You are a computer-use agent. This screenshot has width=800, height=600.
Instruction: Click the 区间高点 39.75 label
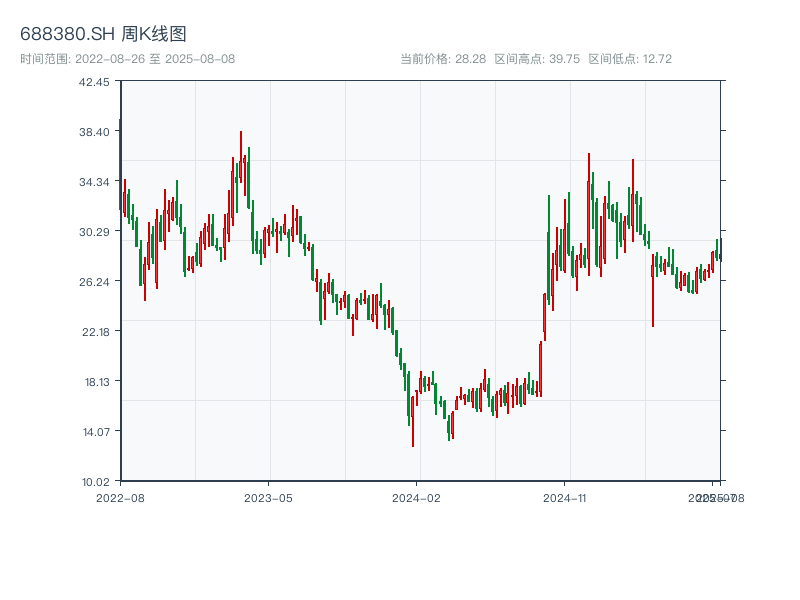(537, 59)
